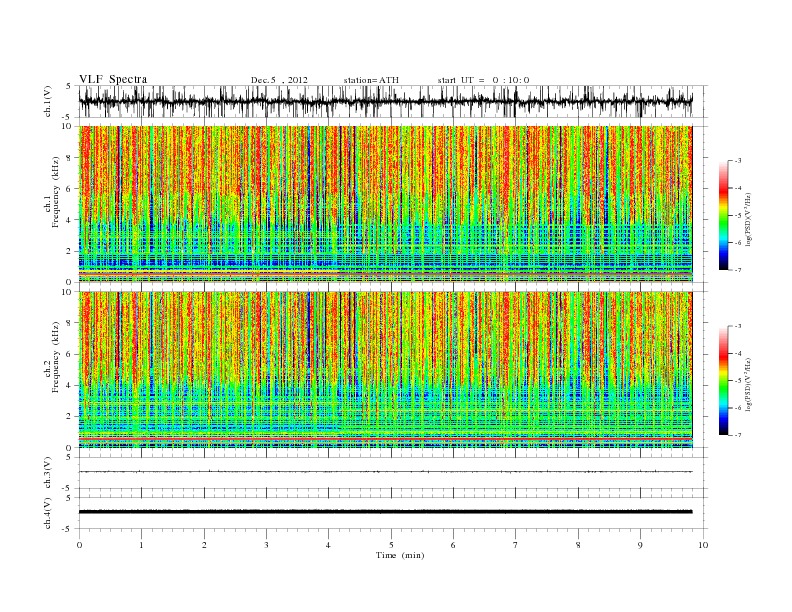
Task: Click the 'Time (min)' axis label
Action: pos(400,555)
